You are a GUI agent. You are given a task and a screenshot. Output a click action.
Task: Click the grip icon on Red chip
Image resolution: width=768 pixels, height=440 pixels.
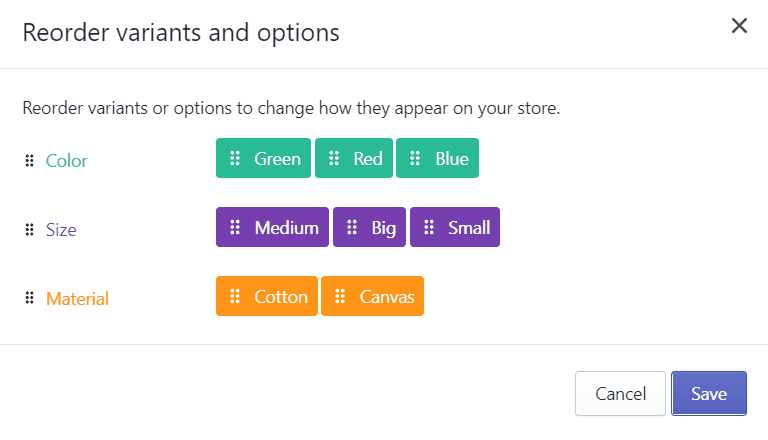coord(334,158)
